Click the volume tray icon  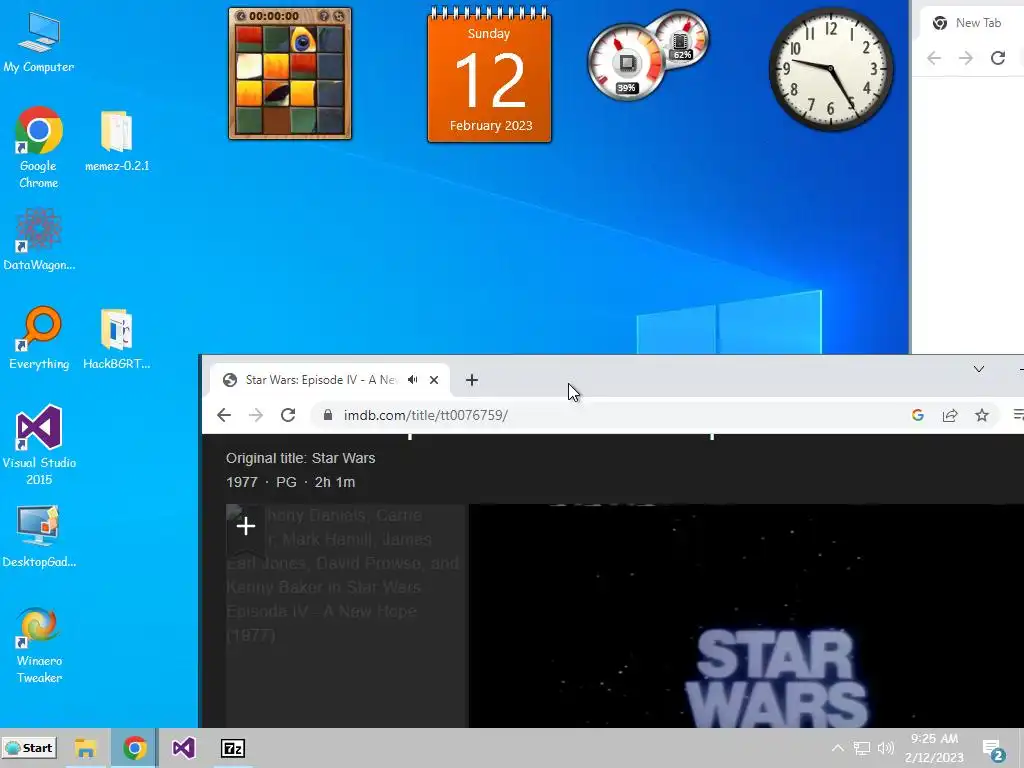click(x=886, y=748)
